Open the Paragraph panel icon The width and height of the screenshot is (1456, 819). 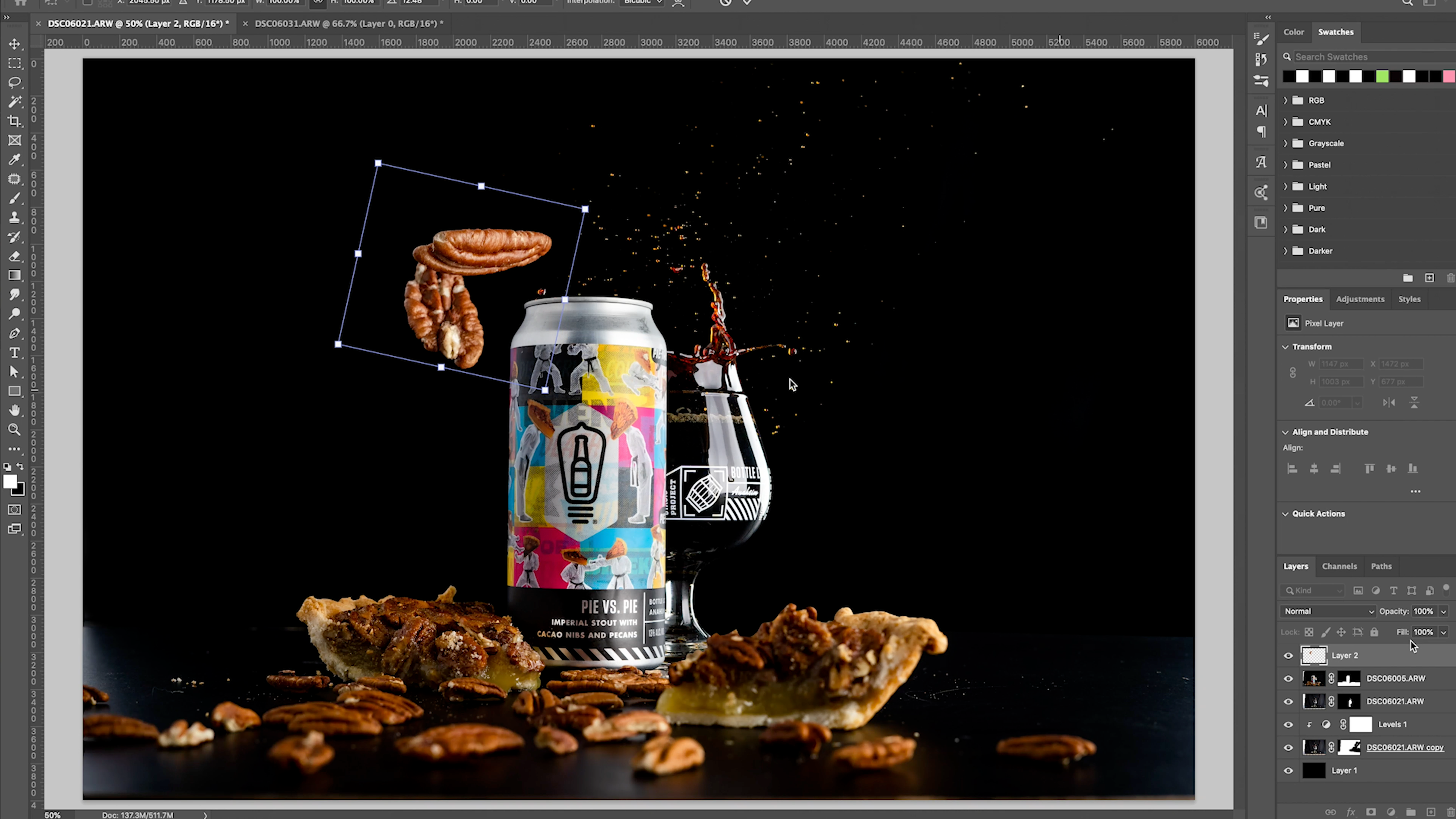(1261, 132)
